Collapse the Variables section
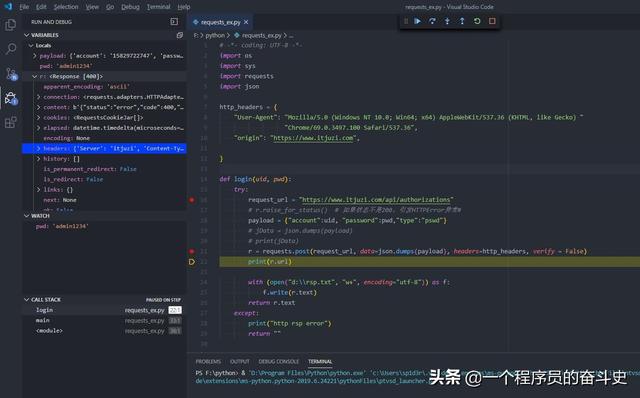Screen dimensions: 640x398 pyautogui.click(x=27, y=36)
